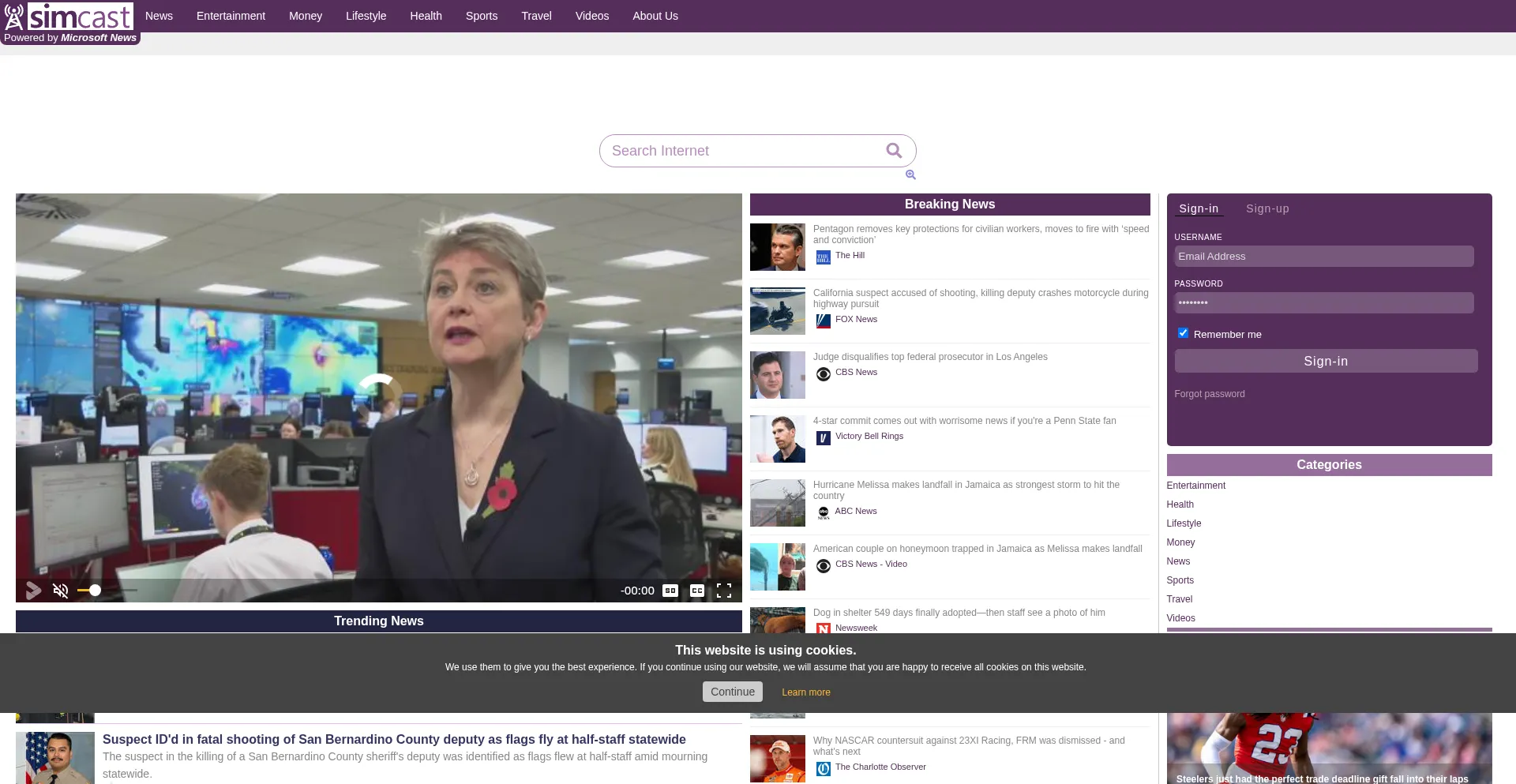
Task: Click the Forgot password link
Action: coord(1209,394)
